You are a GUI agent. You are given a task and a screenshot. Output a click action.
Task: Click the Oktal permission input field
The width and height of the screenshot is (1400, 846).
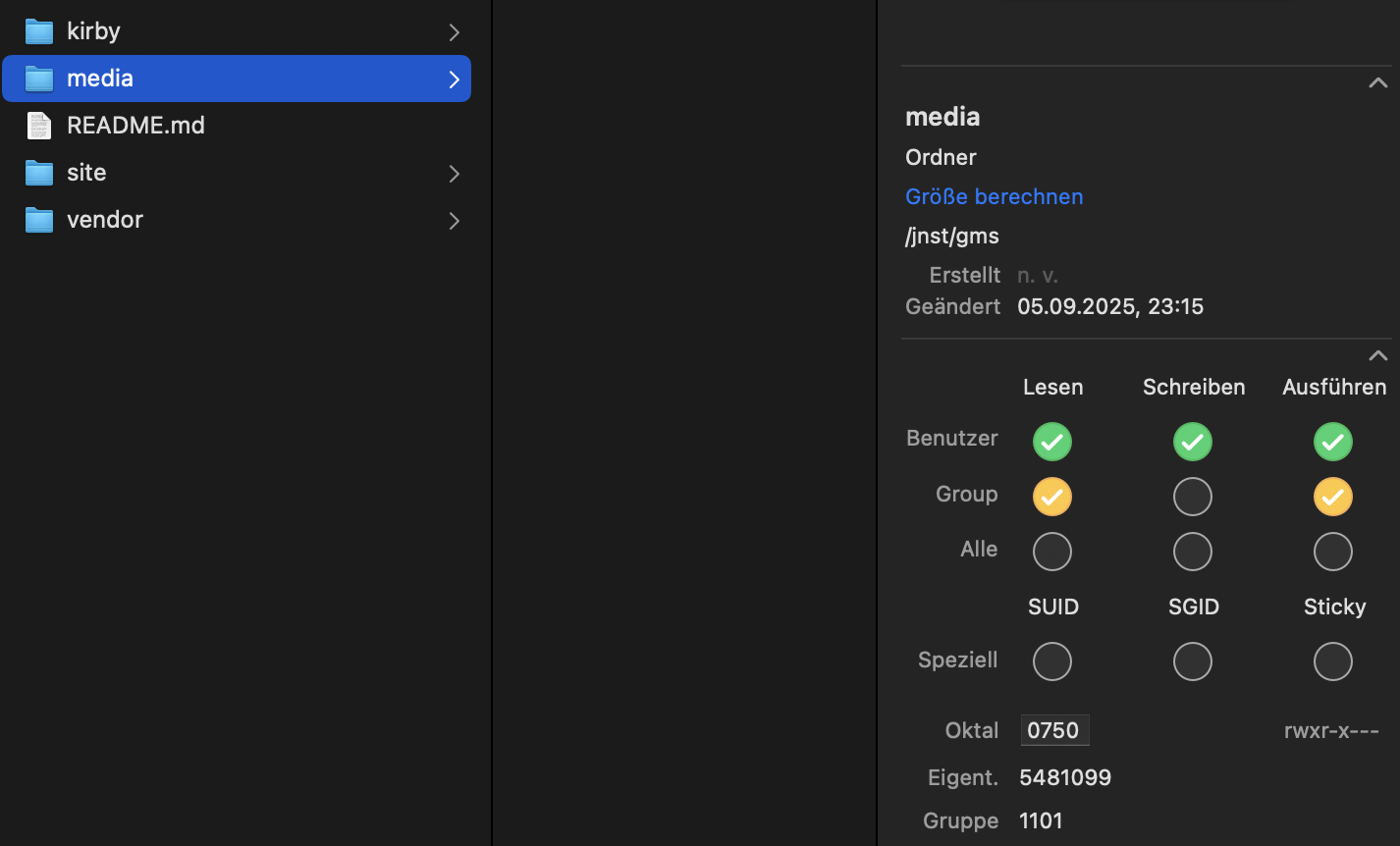coord(1054,730)
